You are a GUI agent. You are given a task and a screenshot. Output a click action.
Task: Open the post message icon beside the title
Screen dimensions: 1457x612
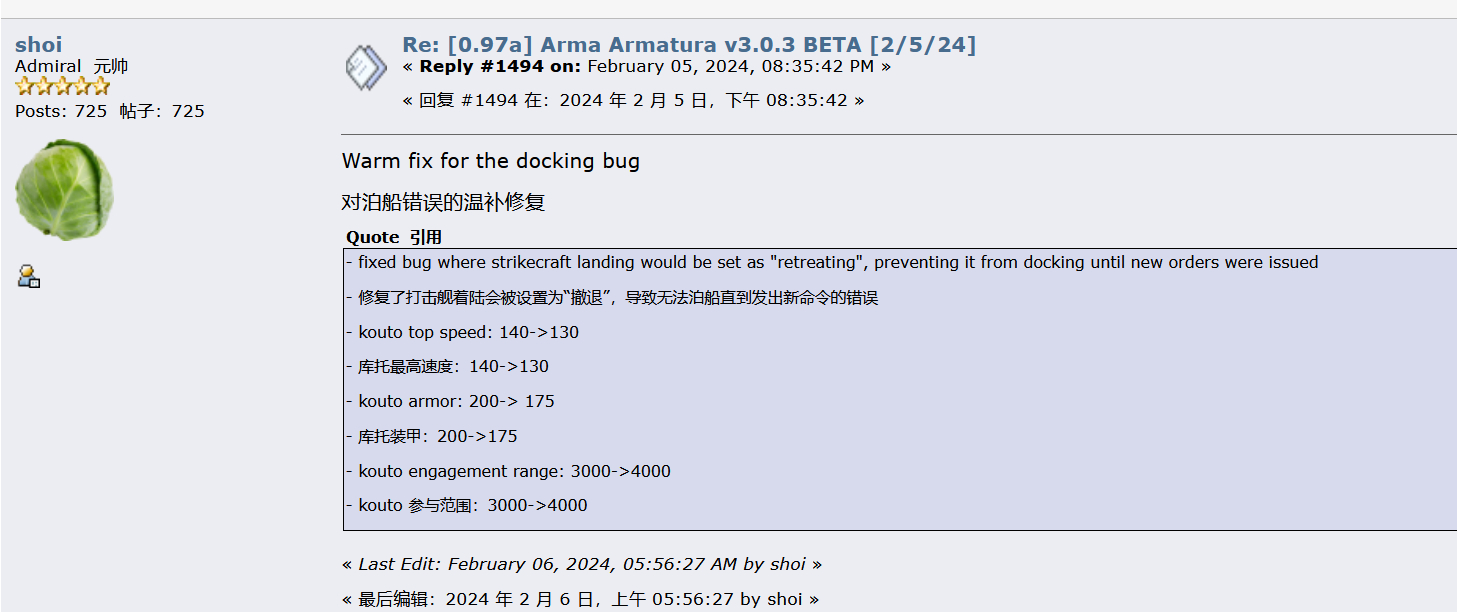point(365,67)
